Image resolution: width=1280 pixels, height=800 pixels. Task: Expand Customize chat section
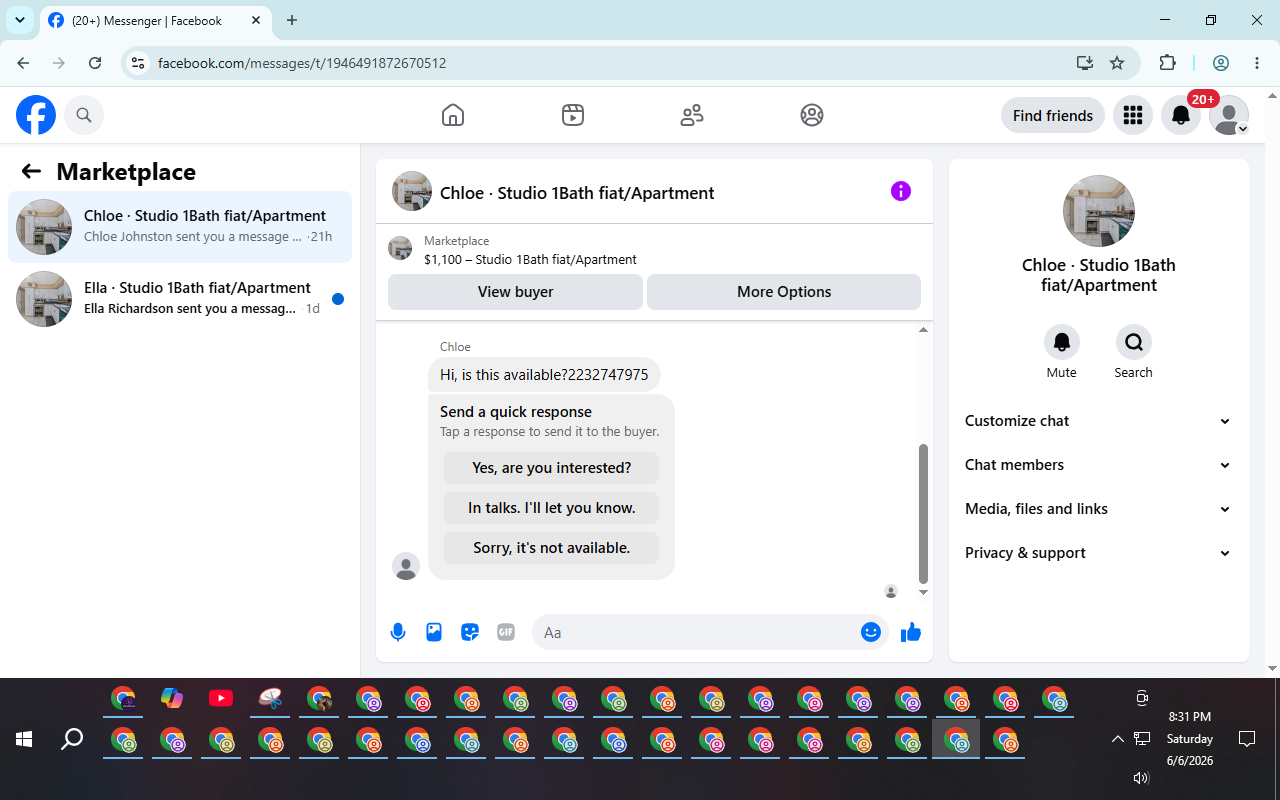1098,421
